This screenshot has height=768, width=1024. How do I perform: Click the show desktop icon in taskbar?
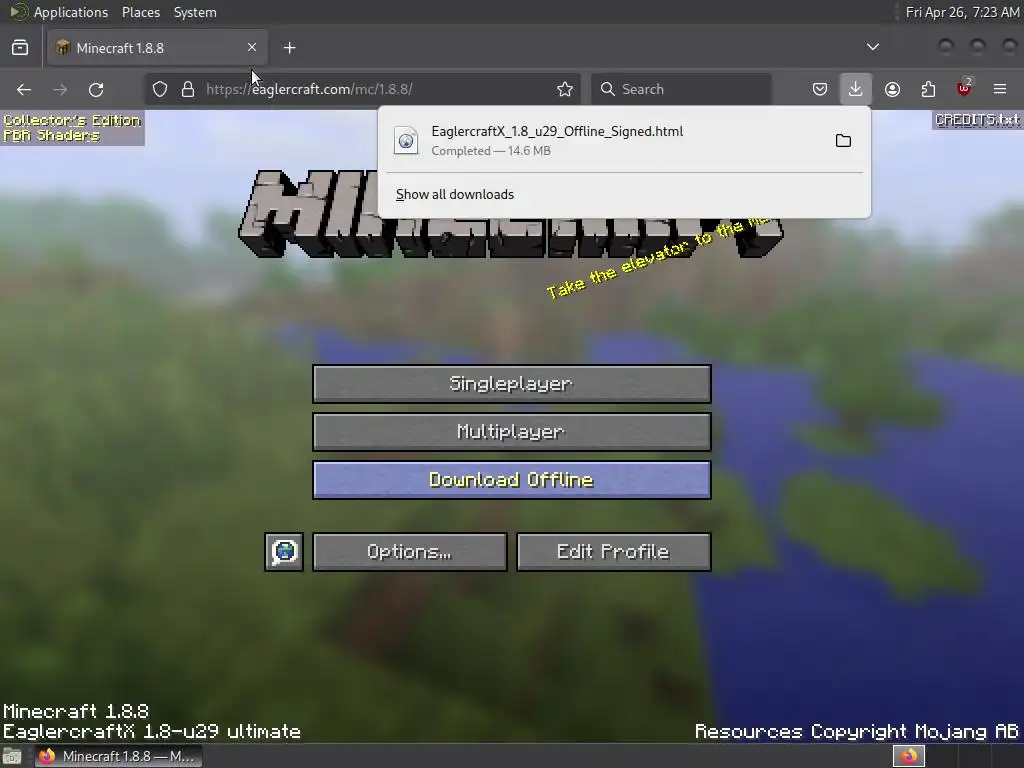tap(12, 756)
